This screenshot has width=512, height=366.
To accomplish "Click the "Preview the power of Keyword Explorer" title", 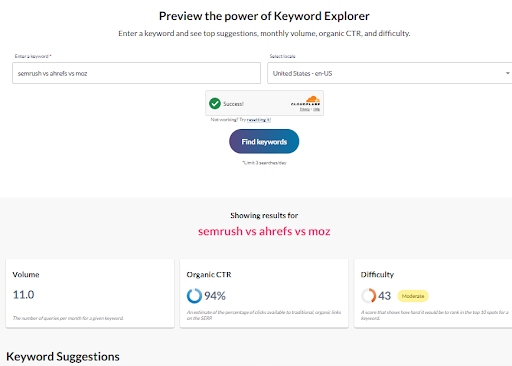I will 264,16.
